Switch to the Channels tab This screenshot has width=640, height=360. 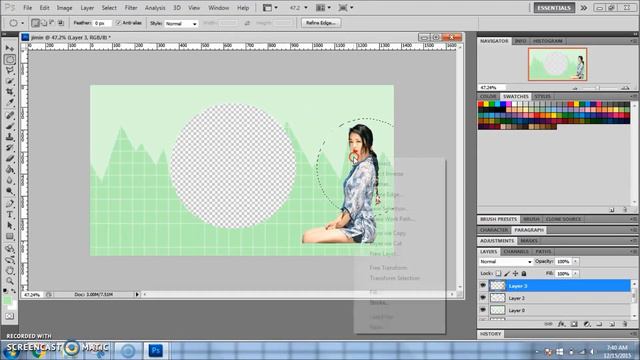click(516, 251)
